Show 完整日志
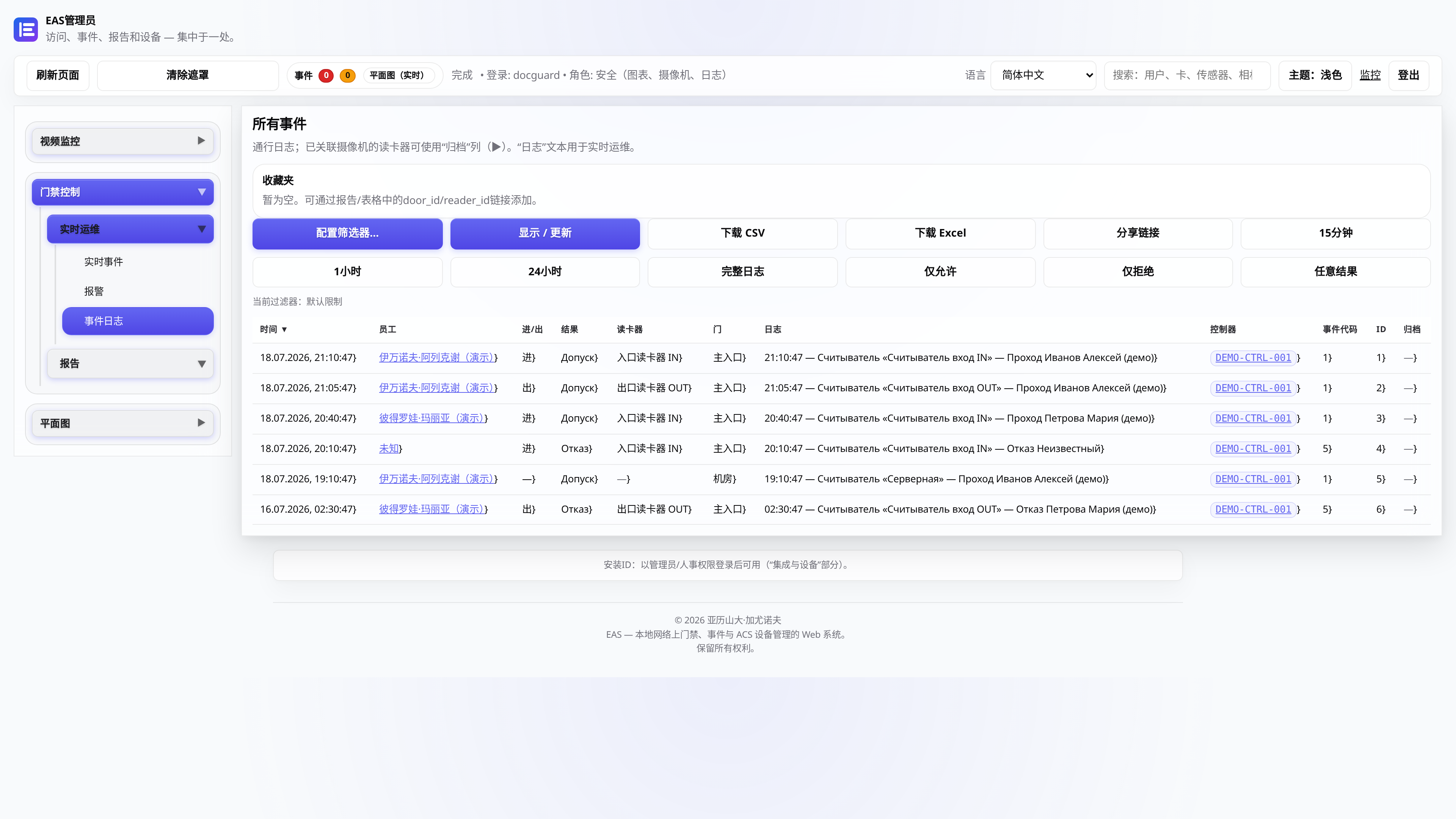1456x819 pixels. pos(743,272)
